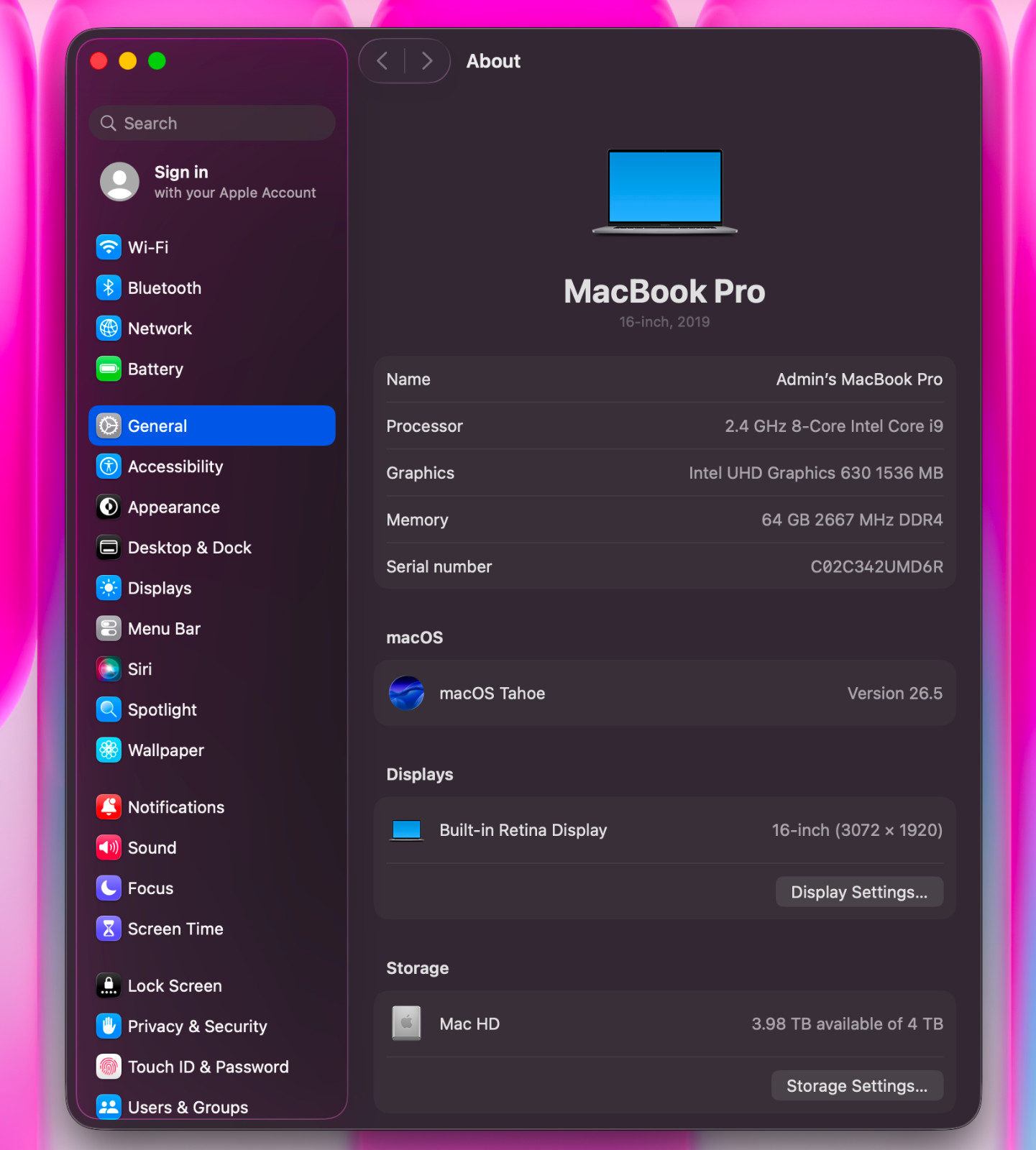Screen dimensions: 1036x1150
Task: Select the Appearance icon
Action: 109,507
